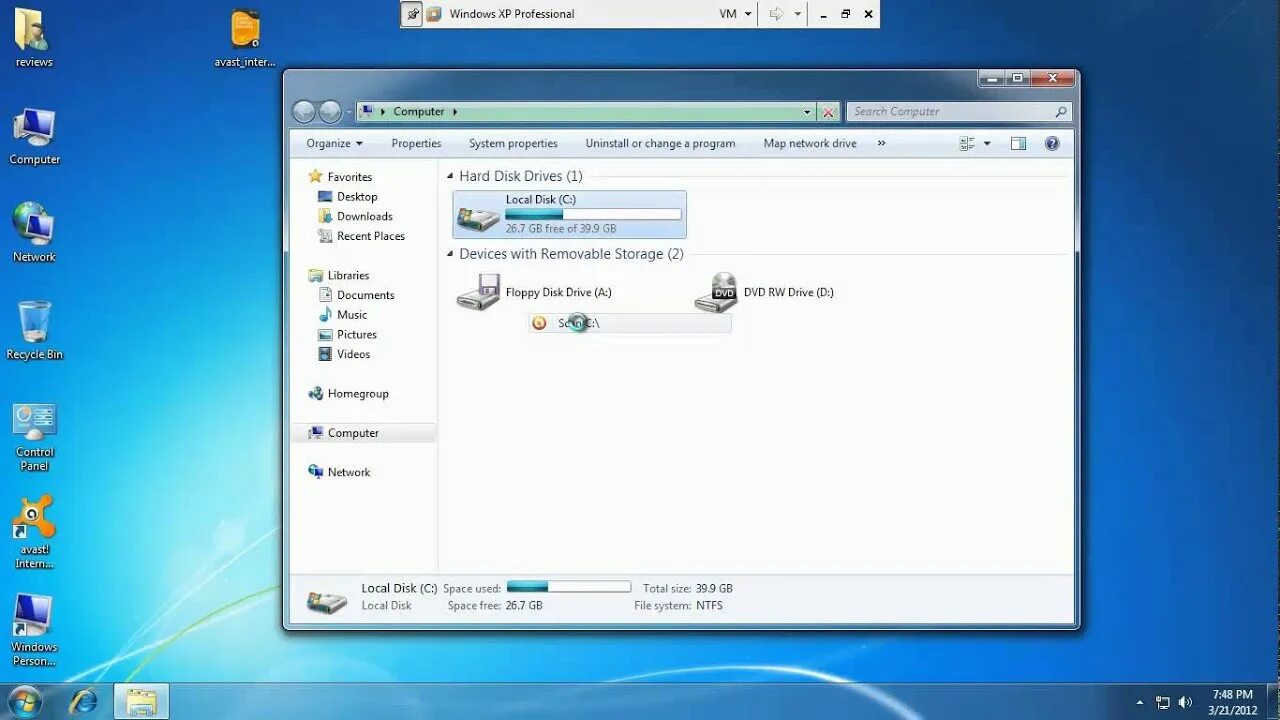Open avast_inter installer icon on desktop

point(245,38)
